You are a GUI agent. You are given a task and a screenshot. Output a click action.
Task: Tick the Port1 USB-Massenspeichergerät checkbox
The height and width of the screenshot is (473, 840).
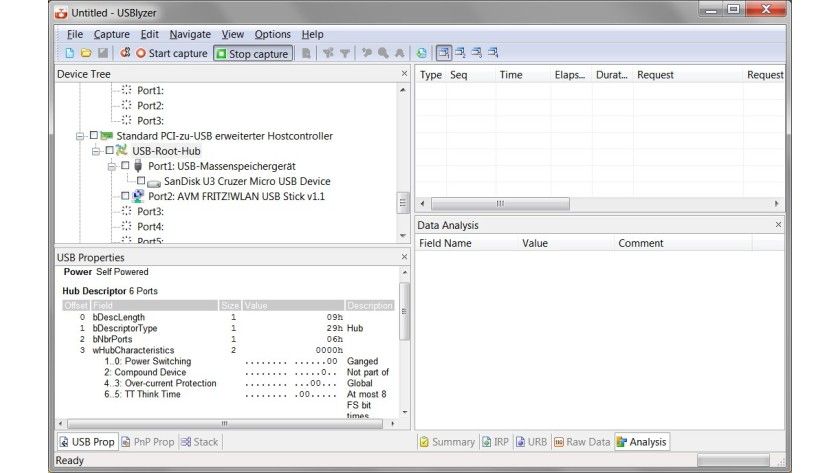[x=125, y=165]
